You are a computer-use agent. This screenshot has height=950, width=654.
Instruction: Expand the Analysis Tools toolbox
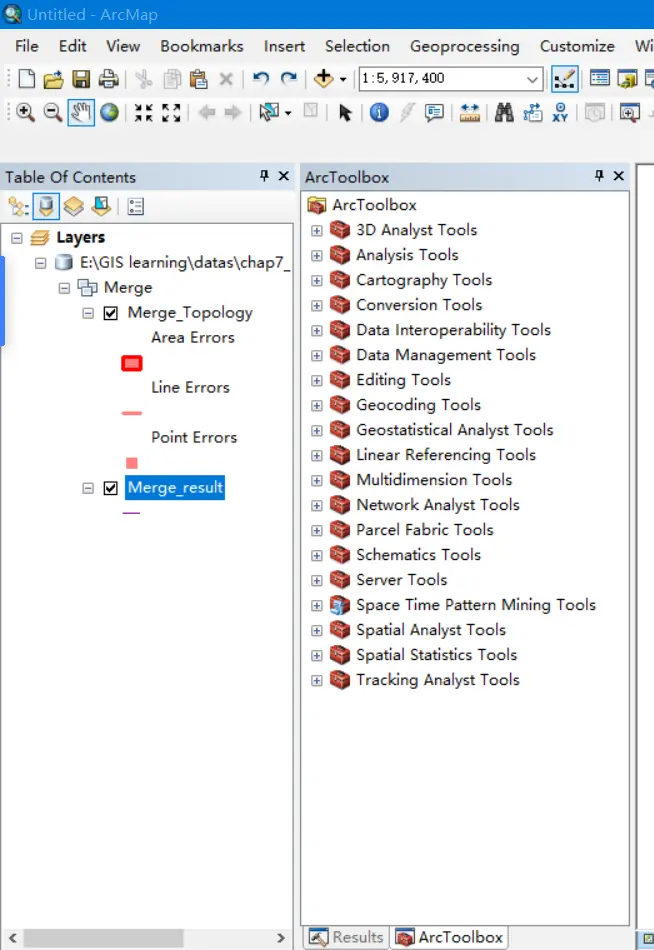(x=316, y=256)
